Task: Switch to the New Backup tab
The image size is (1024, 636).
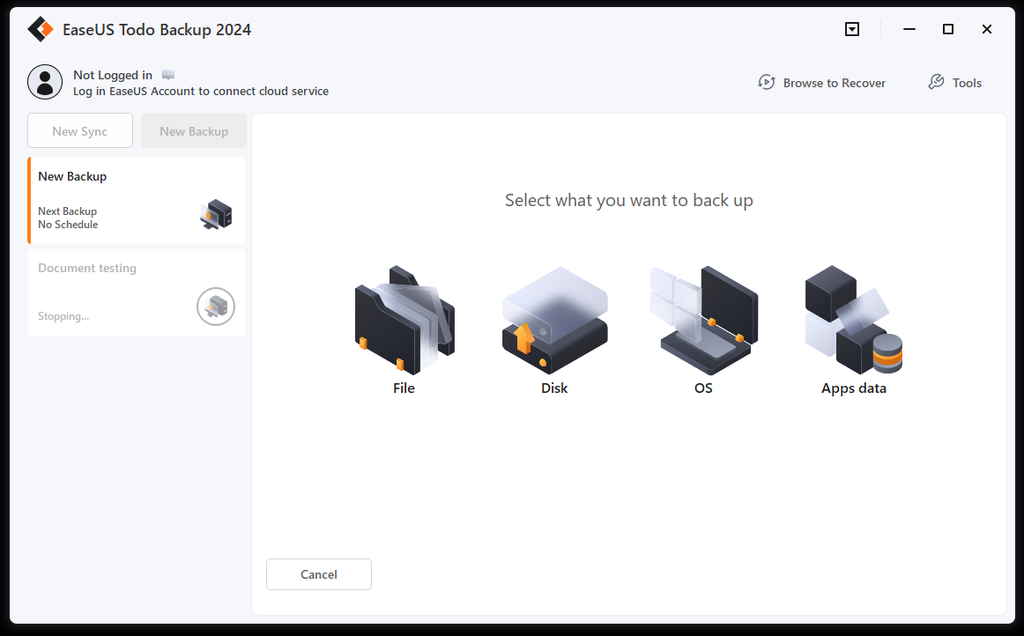Action: [x=193, y=130]
